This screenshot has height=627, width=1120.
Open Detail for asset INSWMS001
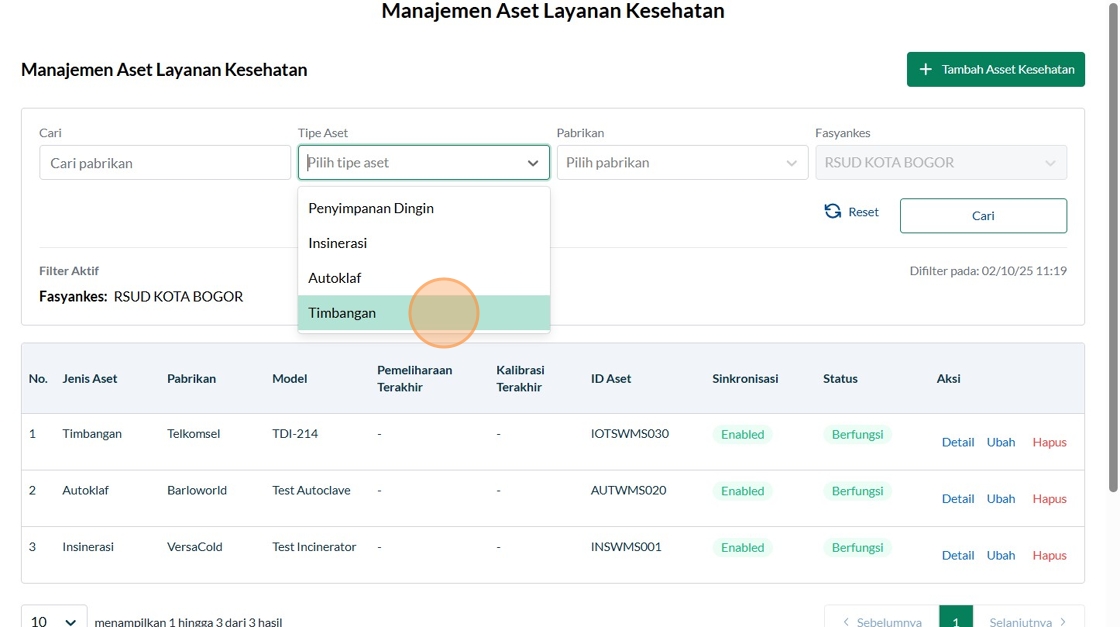(958, 555)
